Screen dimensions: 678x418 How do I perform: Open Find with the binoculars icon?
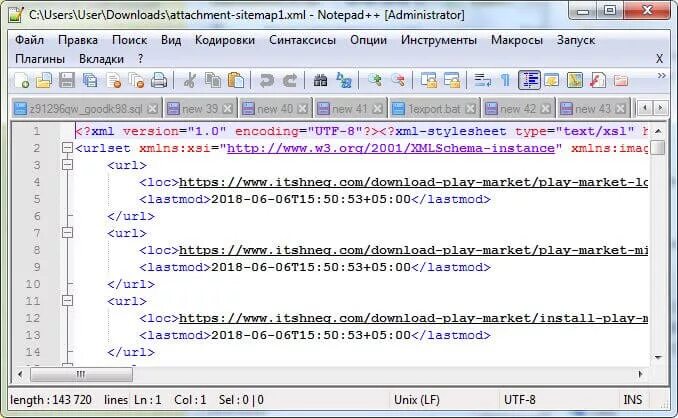point(320,80)
